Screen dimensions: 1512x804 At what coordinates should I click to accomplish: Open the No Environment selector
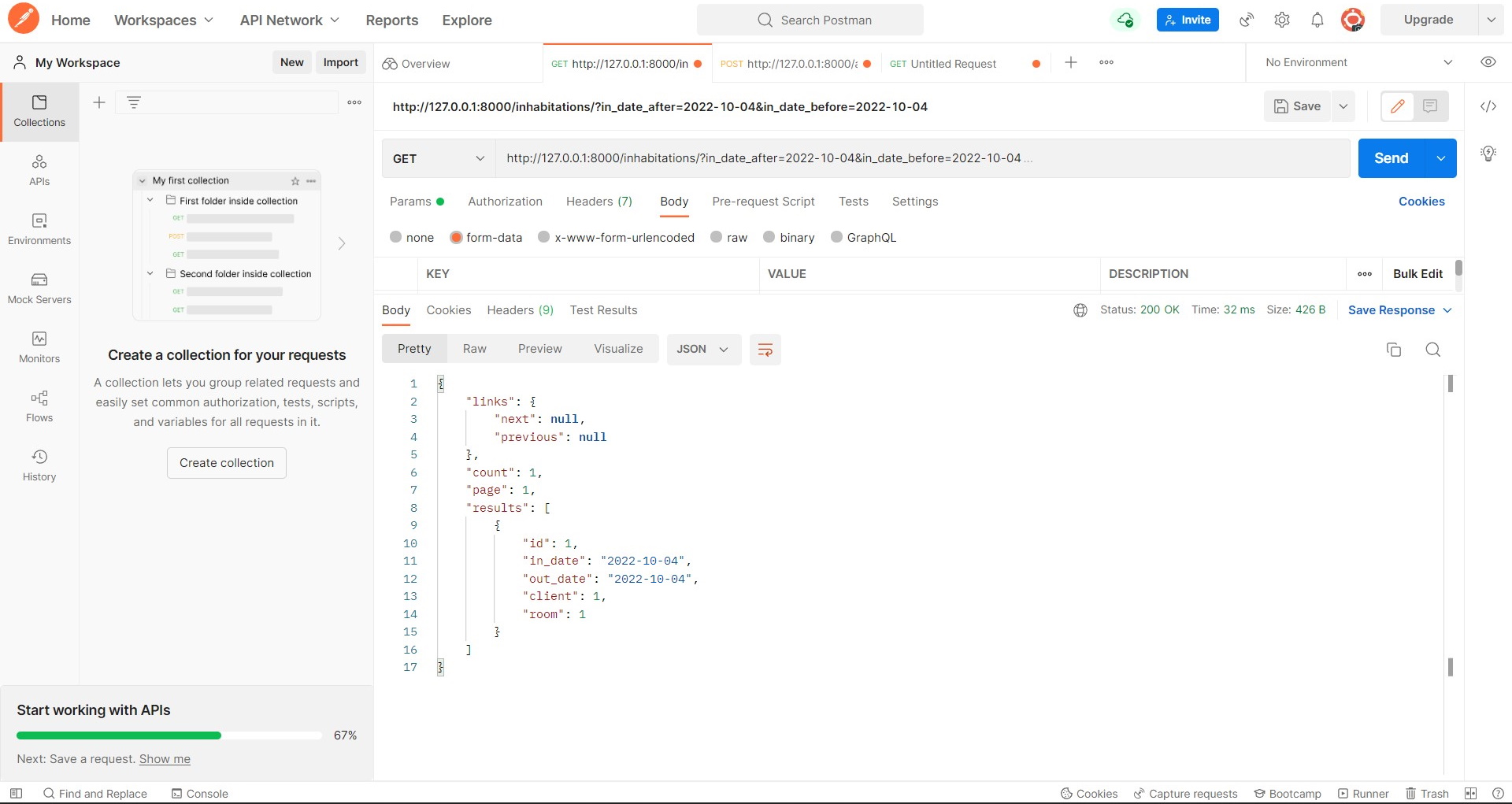(x=1353, y=62)
